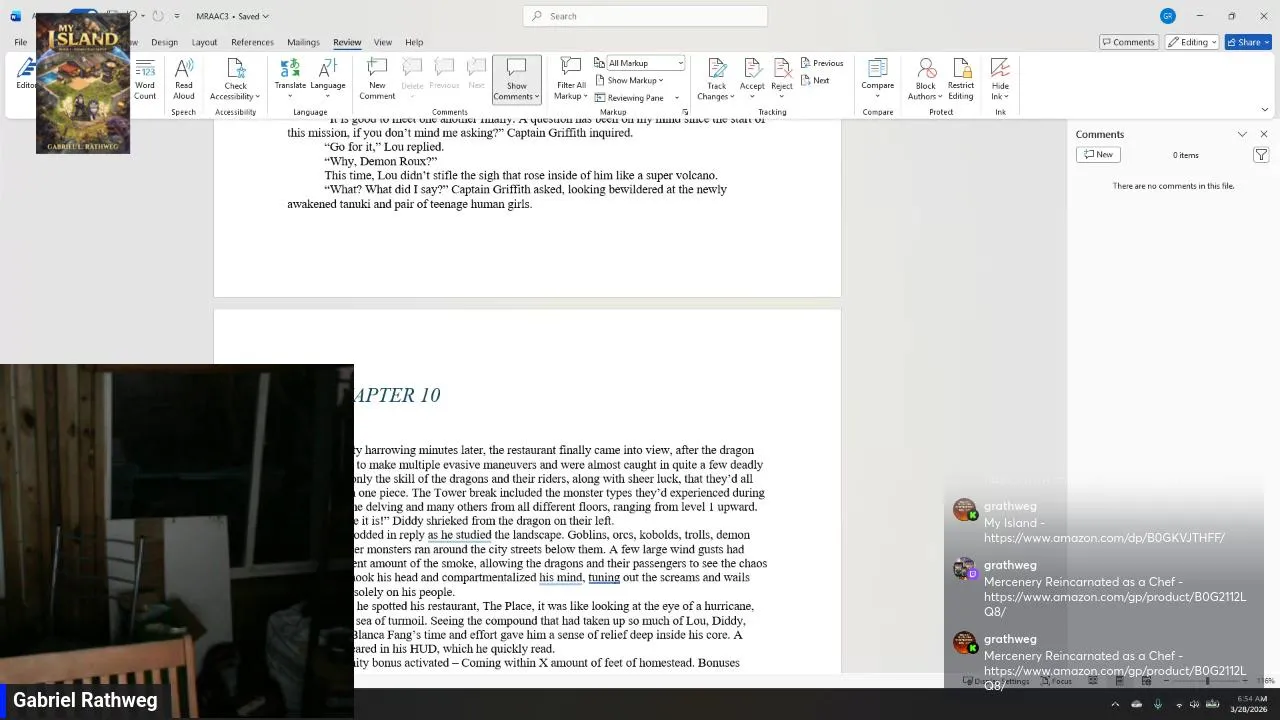Select Print Layout view in status bar
Image resolution: width=1280 pixels, height=720 pixels.
[1119, 681]
